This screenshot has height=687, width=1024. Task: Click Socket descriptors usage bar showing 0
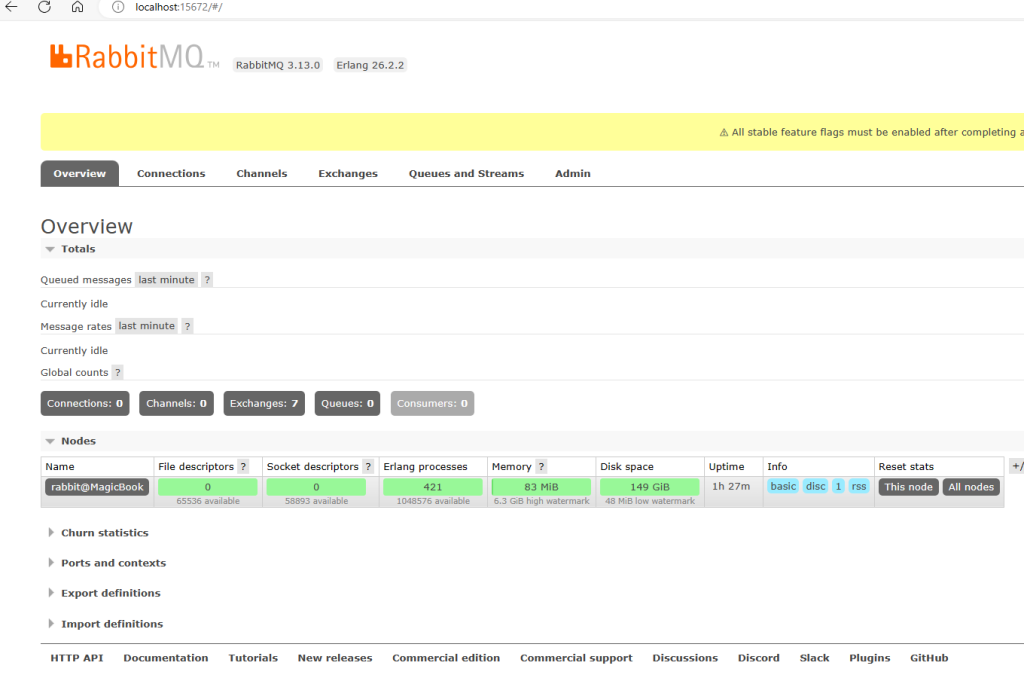pyautogui.click(x=316, y=487)
